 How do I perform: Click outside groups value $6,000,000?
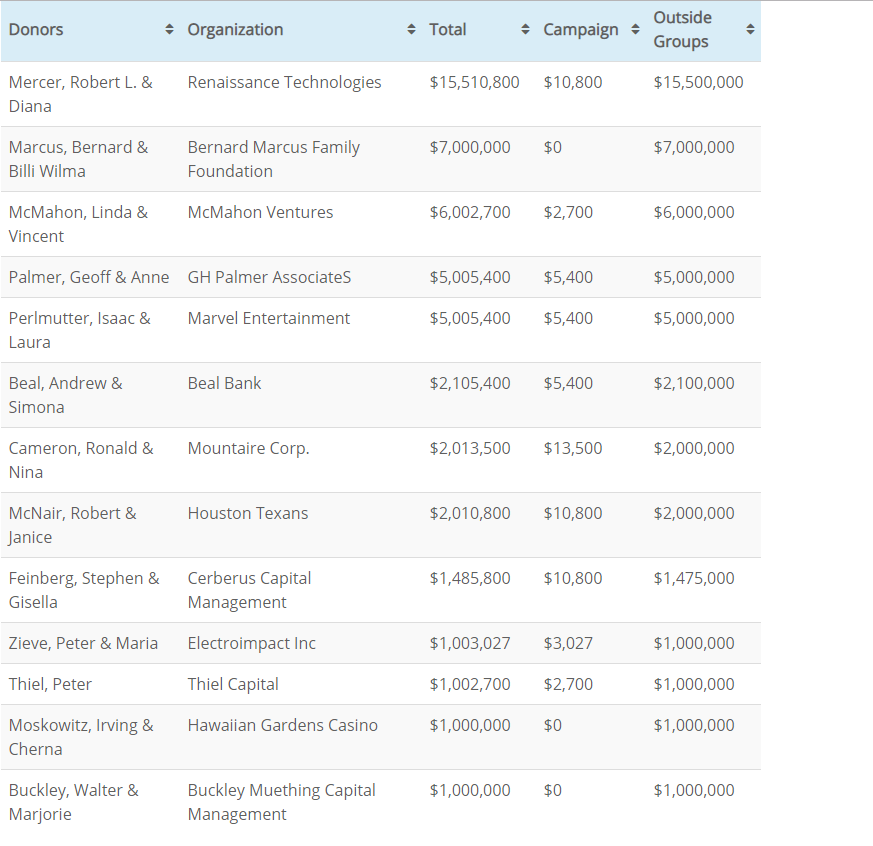pyautogui.click(x=694, y=213)
